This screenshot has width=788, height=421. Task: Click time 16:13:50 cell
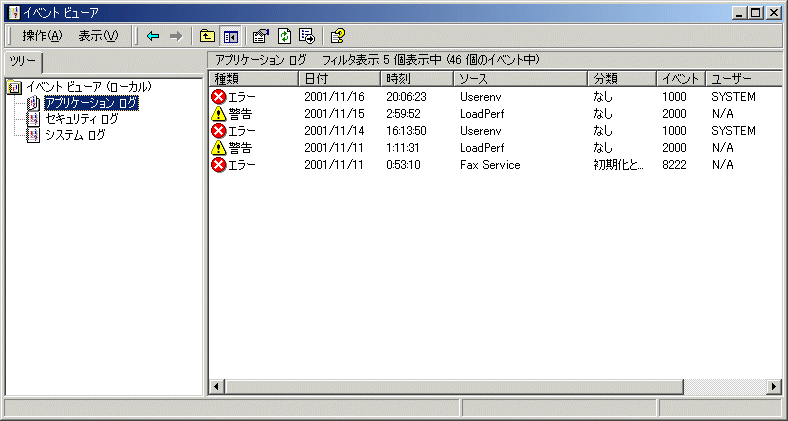pyautogui.click(x=406, y=131)
